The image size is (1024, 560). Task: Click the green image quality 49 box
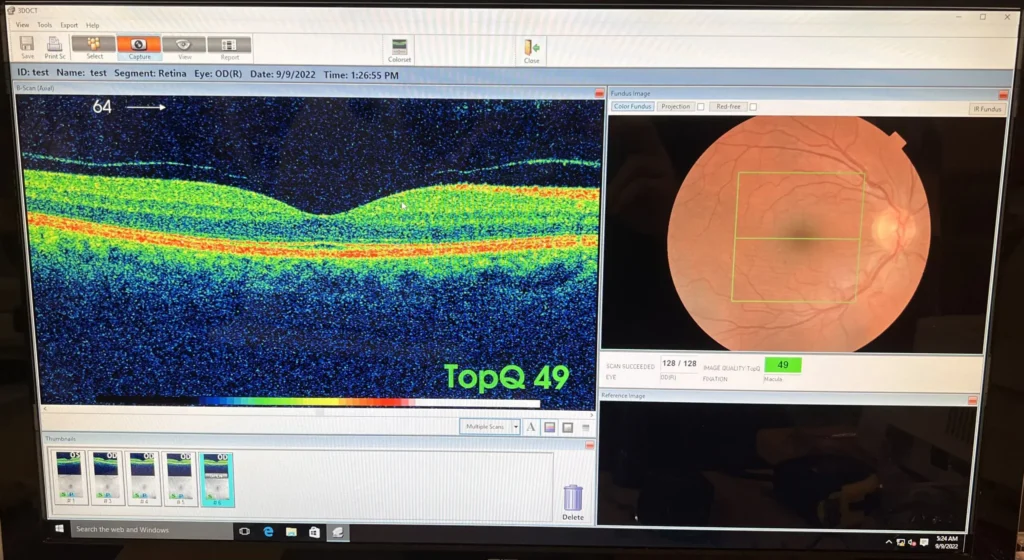(x=782, y=365)
